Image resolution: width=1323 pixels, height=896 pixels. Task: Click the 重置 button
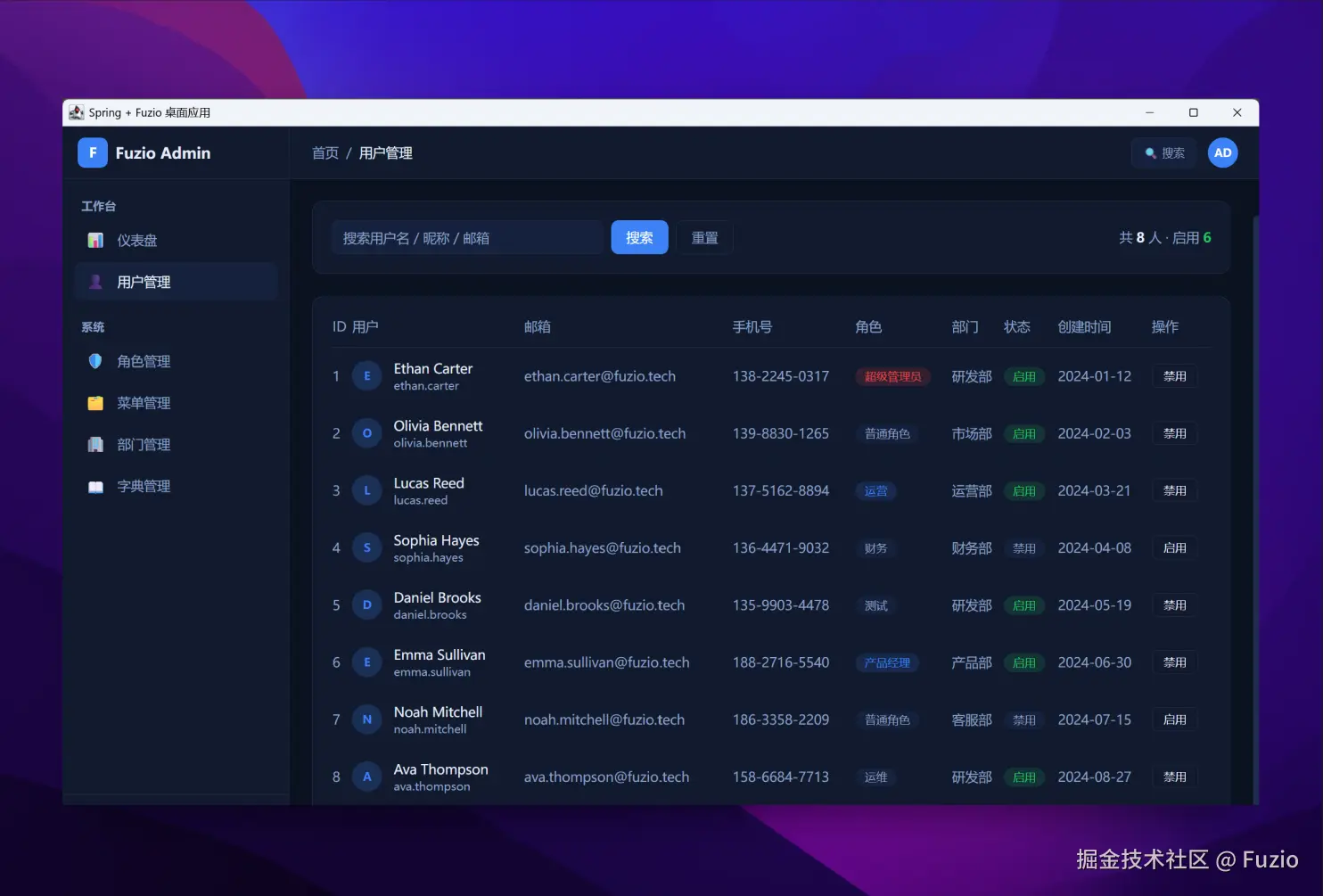click(704, 237)
